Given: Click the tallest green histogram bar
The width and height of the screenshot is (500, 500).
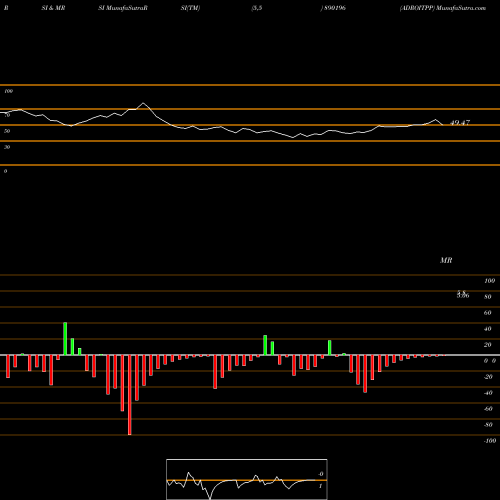Looking at the screenshot, I should pyautogui.click(x=65, y=339).
